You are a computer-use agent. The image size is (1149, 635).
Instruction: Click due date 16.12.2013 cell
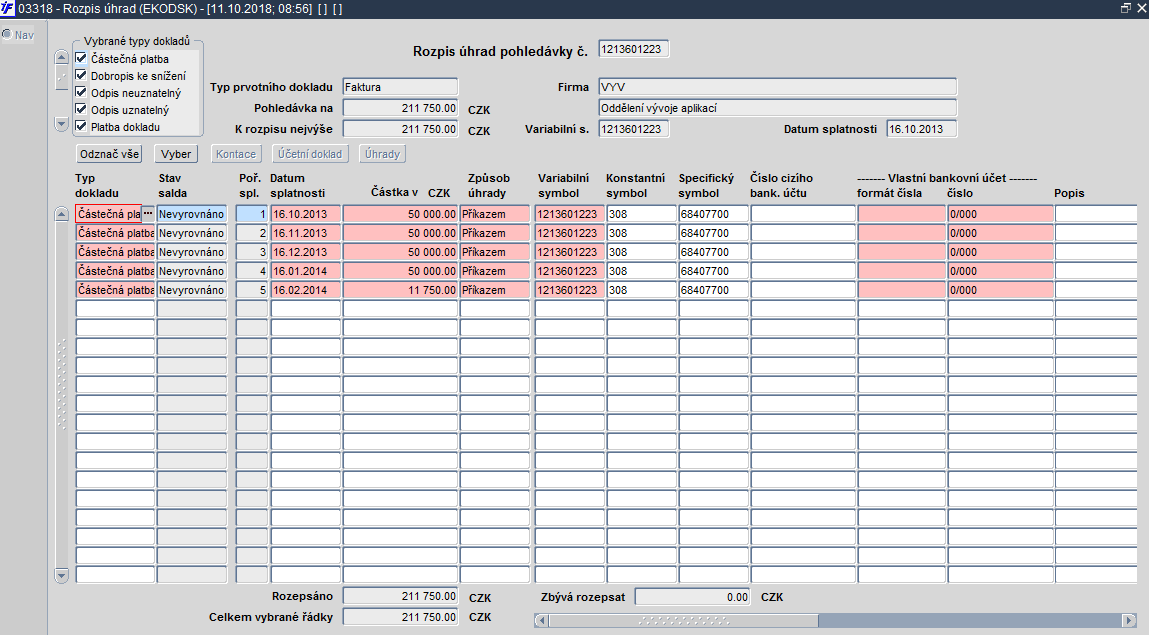(306, 252)
